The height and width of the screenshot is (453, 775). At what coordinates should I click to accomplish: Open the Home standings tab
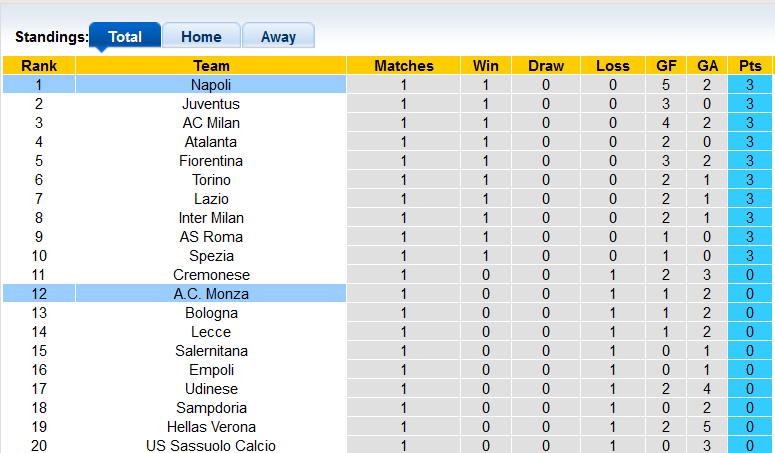coord(201,37)
